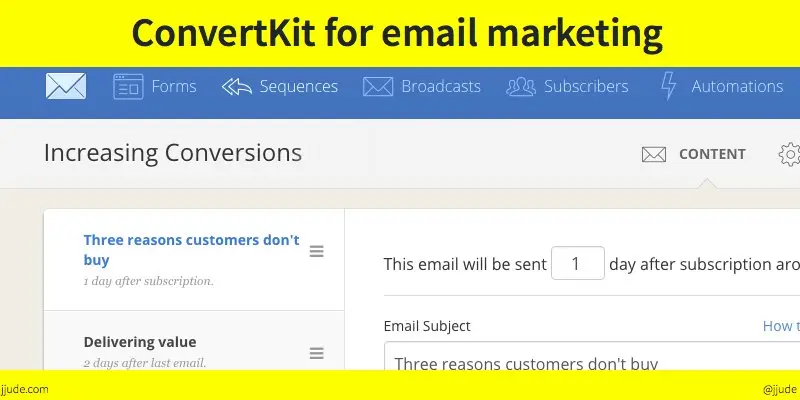Click the Forms window icon
The height and width of the screenshot is (400, 800).
128,87
